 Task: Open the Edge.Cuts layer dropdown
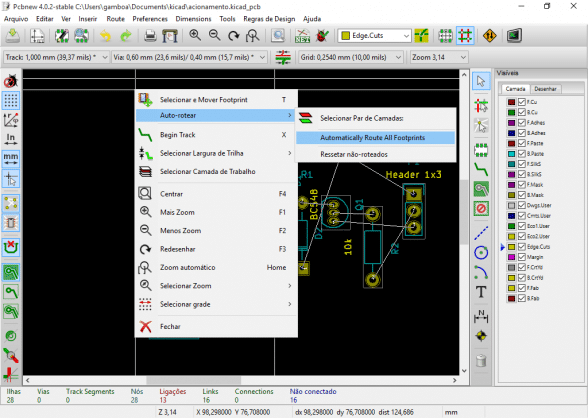(374, 36)
